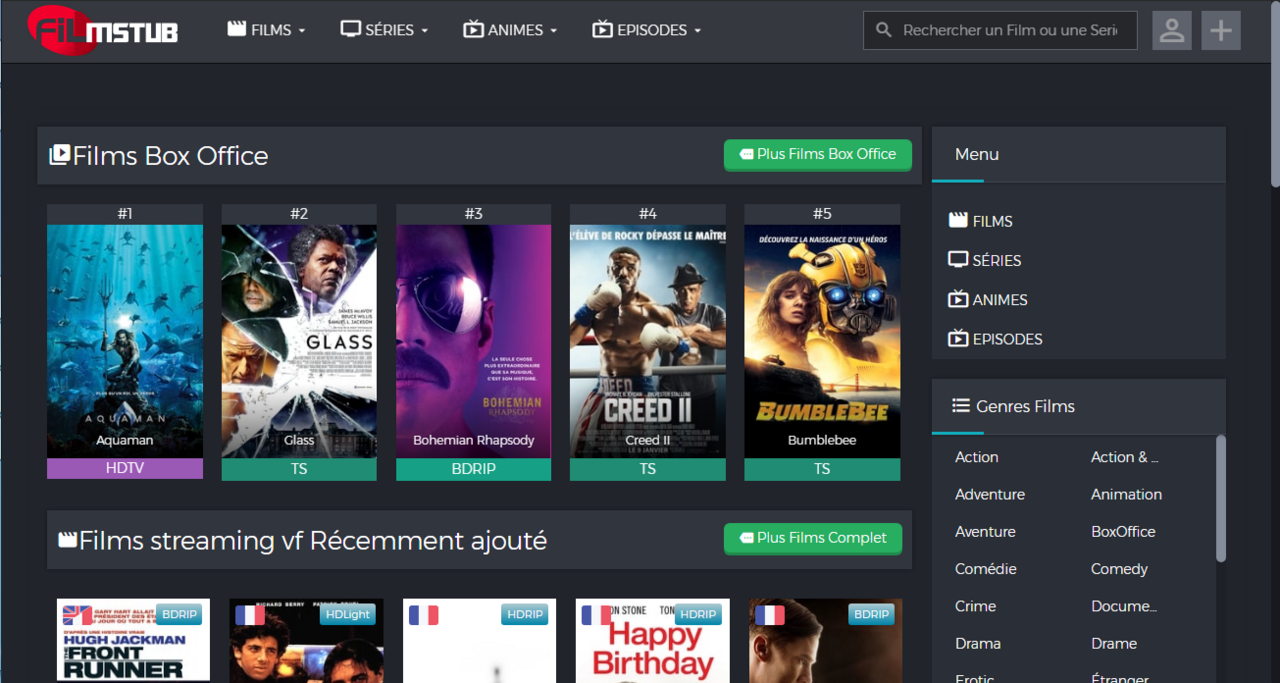The height and width of the screenshot is (683, 1280).
Task: Click the Plus Films Box Office button
Action: (818, 154)
